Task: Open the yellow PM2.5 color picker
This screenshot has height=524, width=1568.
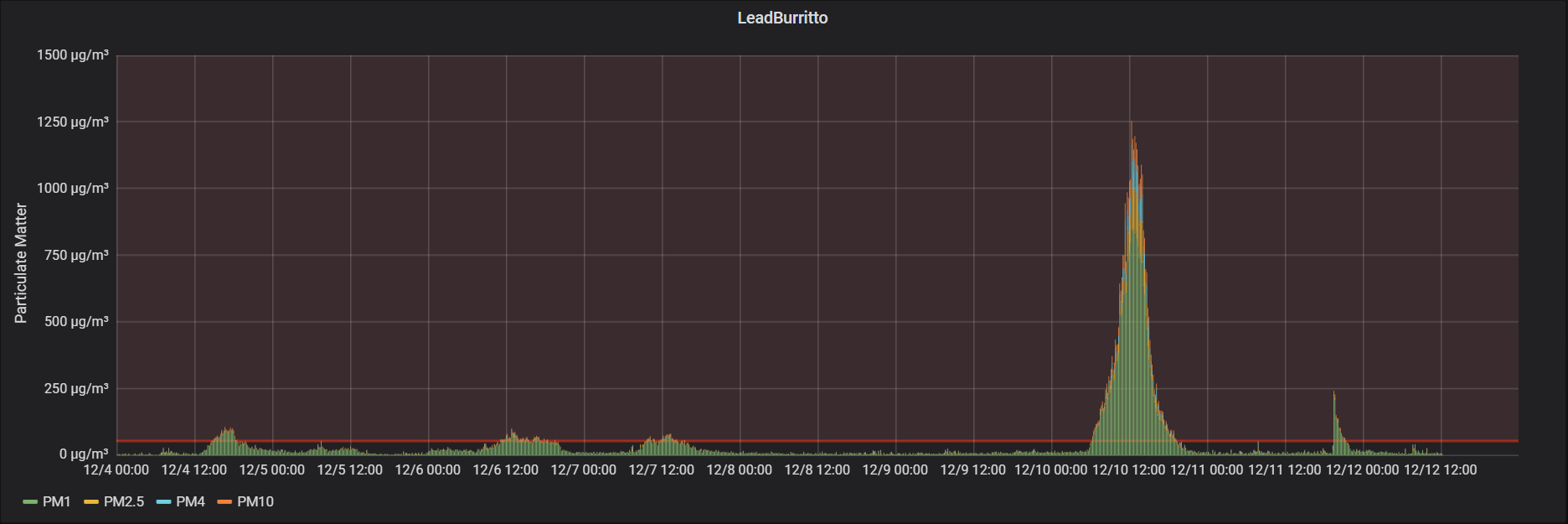Action: (91, 502)
